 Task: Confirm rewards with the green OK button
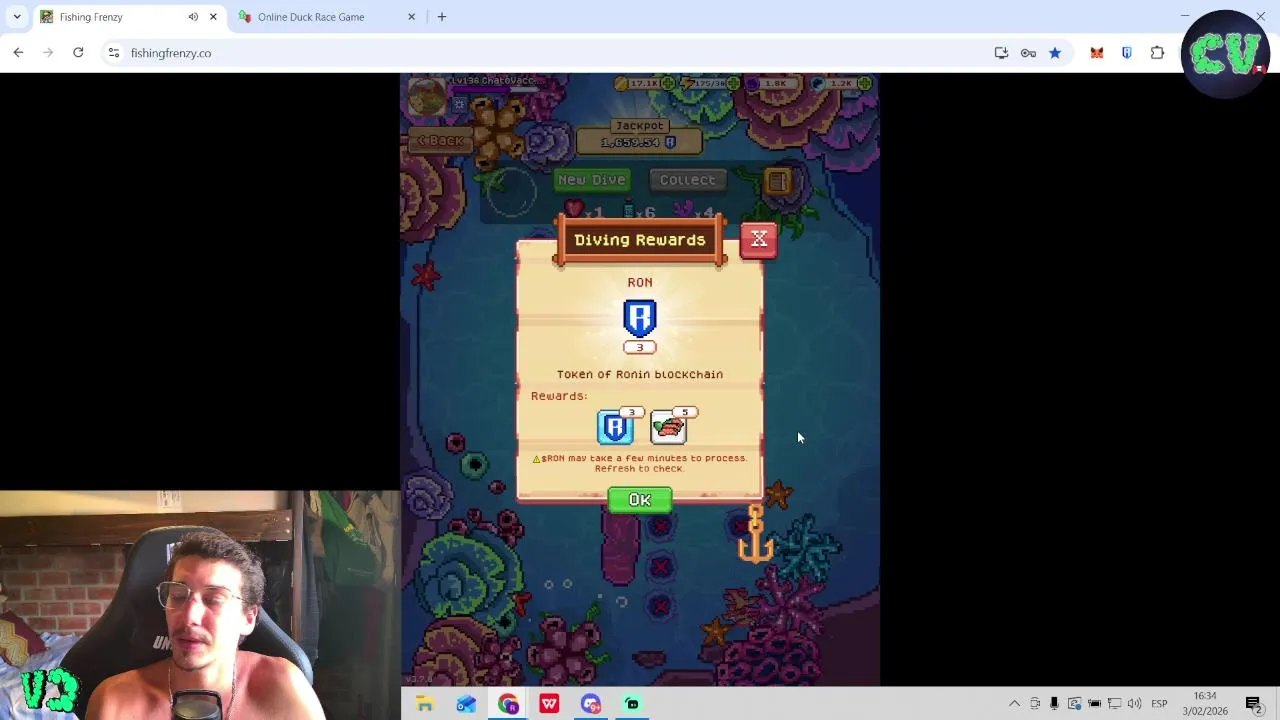(640, 500)
